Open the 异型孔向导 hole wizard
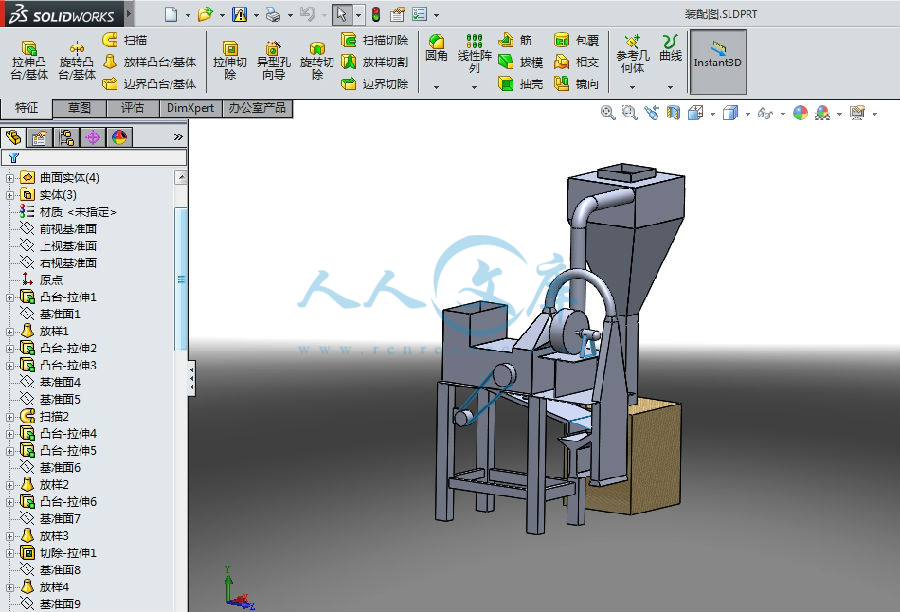 click(x=273, y=60)
